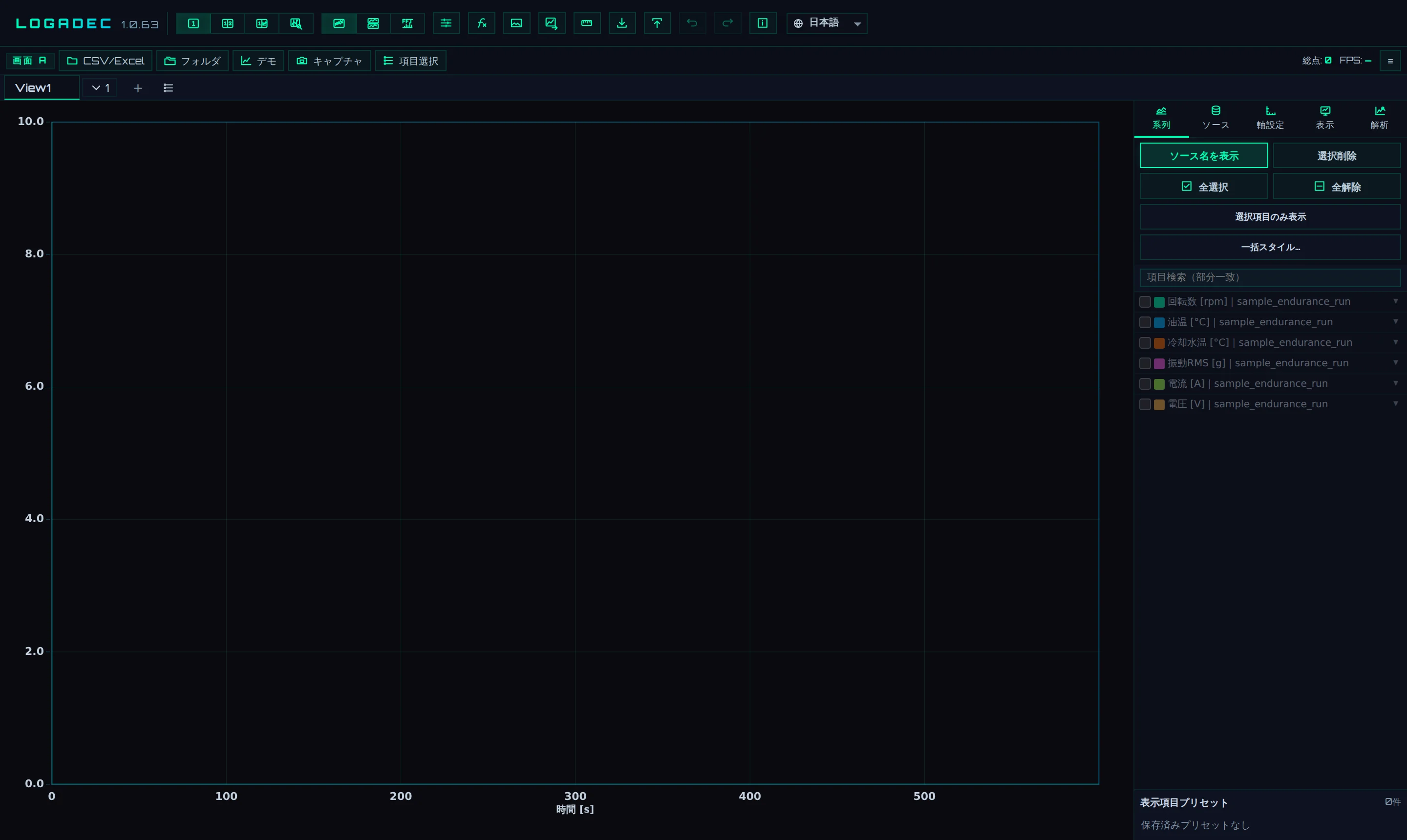Click the save image icon
This screenshot has width=1407, height=840.
[516, 23]
